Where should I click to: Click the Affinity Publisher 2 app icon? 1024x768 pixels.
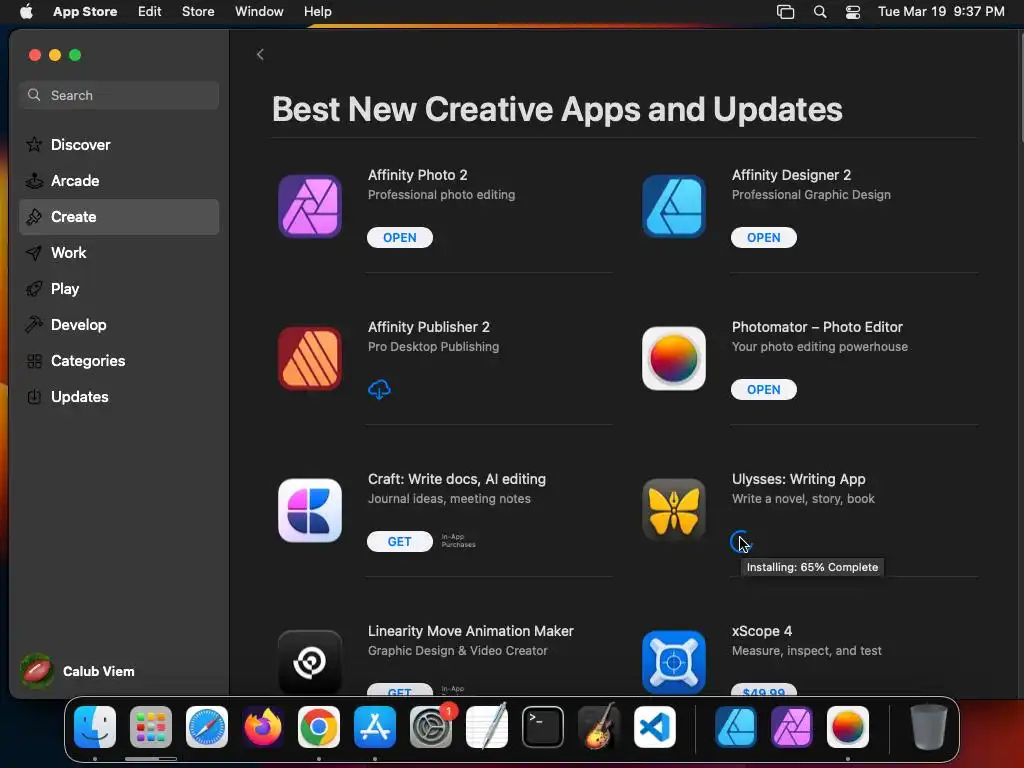pos(310,359)
